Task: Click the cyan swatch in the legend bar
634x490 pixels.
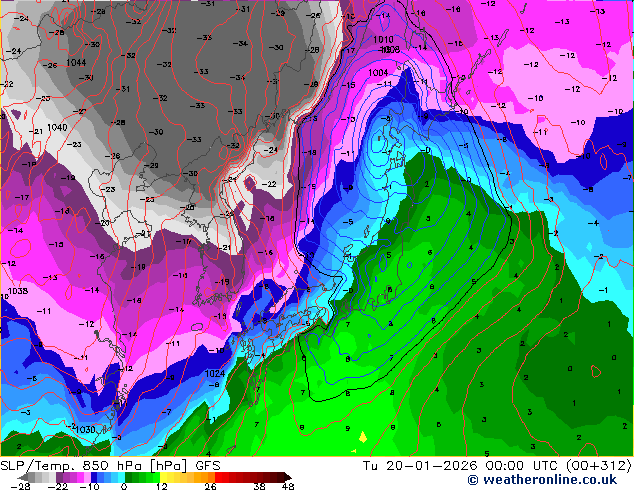Action: [x=121, y=477]
